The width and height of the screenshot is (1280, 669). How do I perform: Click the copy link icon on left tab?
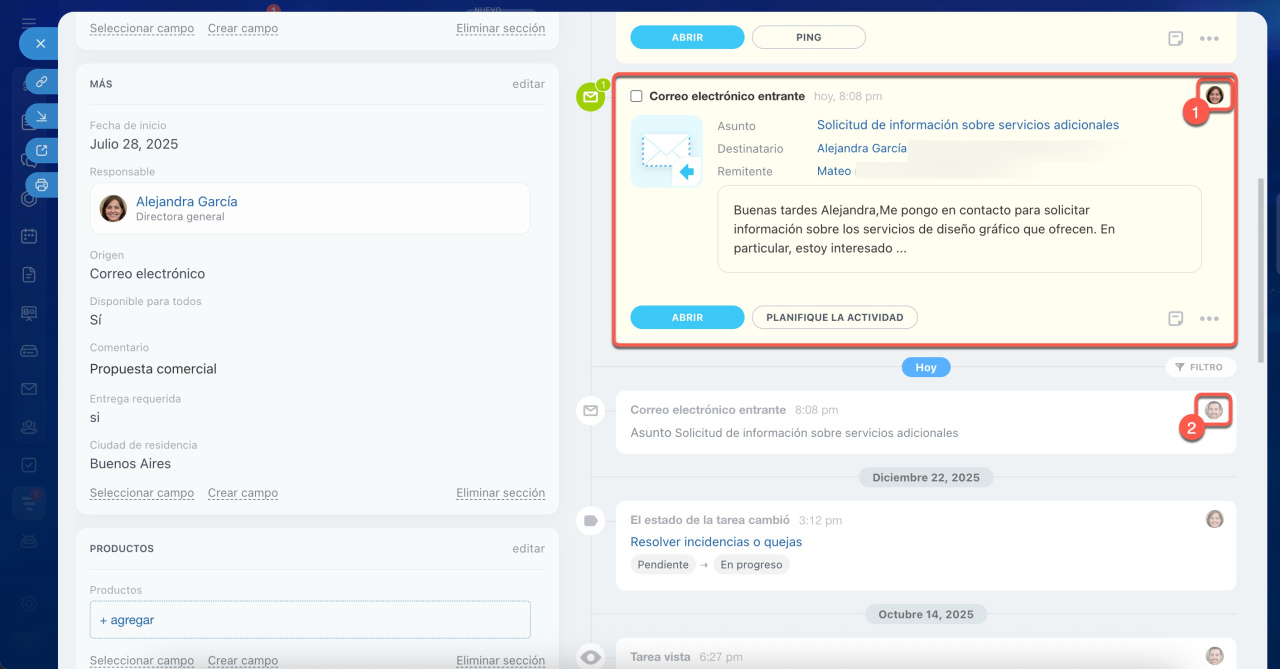(42, 82)
